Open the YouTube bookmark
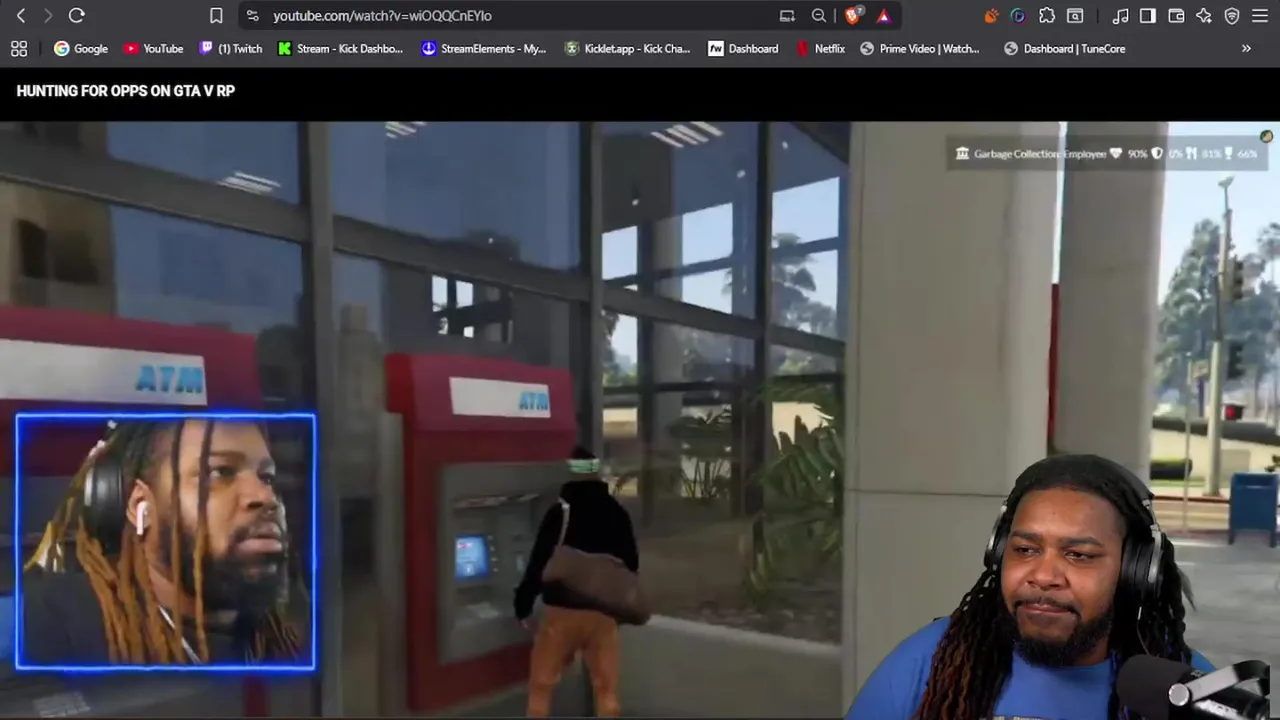Screen dimensions: 1280x720 coord(154,48)
